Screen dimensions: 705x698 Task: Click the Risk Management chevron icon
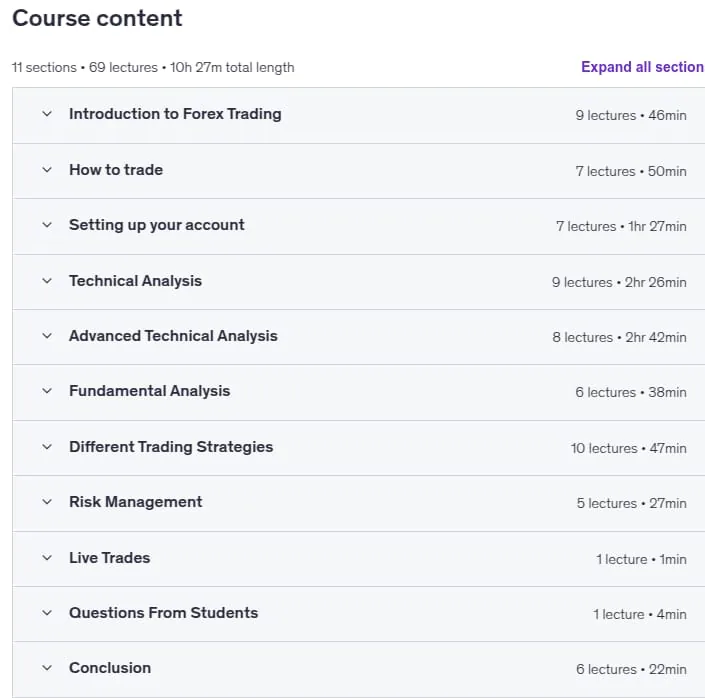click(47, 501)
